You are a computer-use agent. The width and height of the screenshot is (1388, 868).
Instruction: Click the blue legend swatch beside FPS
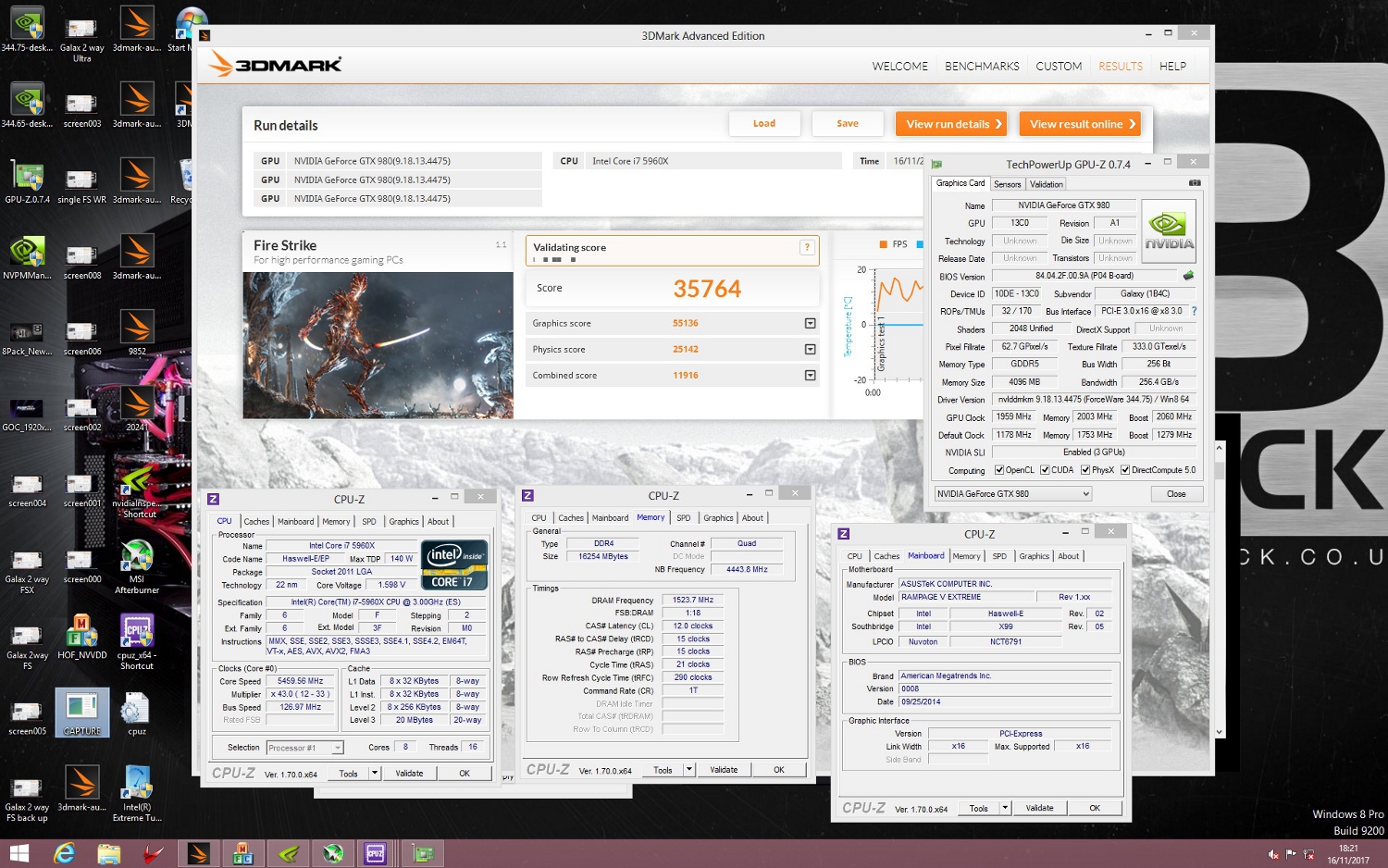coord(920,244)
